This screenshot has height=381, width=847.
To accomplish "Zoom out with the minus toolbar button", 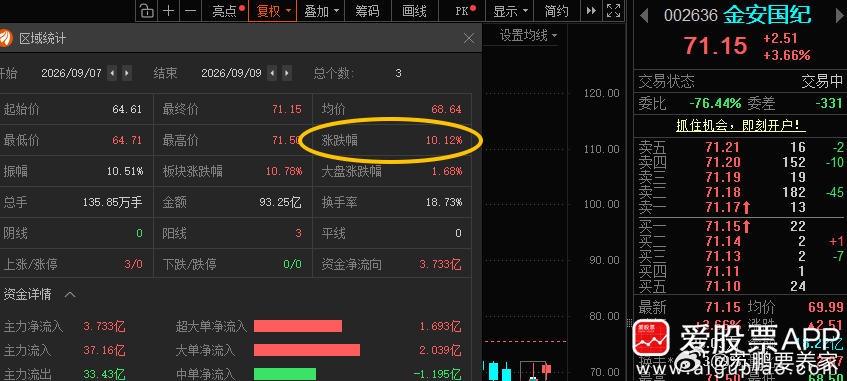I will pos(190,11).
